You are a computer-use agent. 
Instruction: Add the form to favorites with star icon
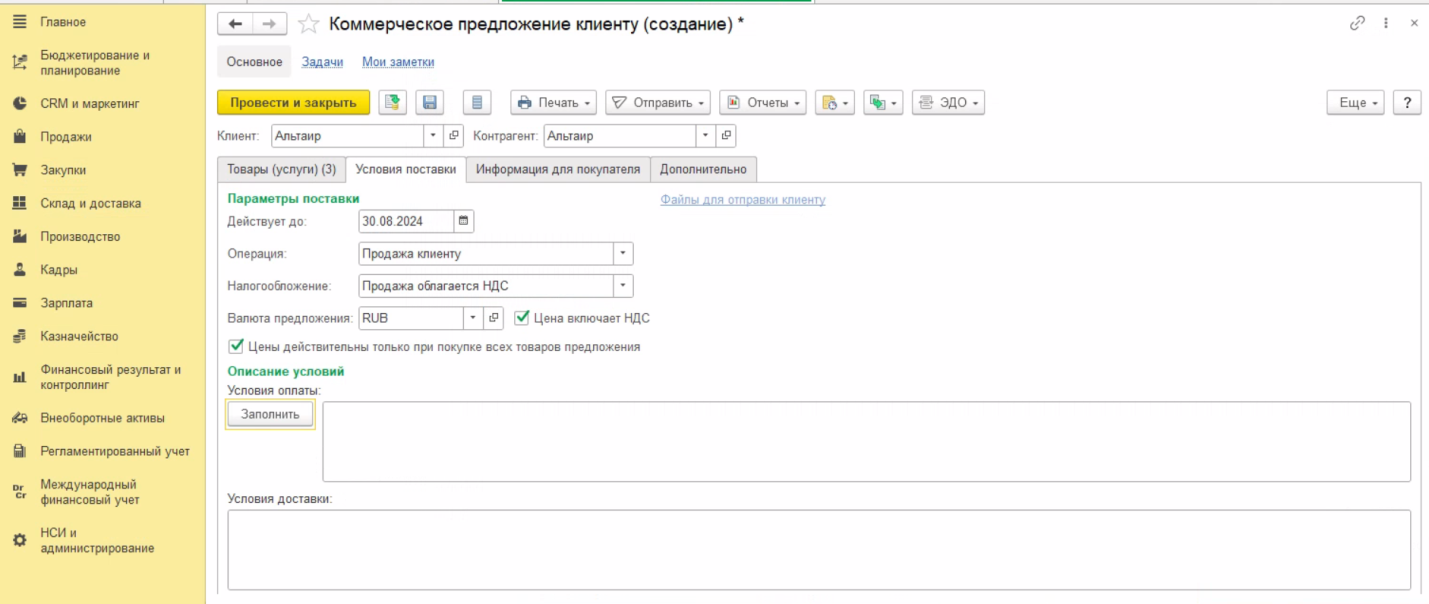pyautogui.click(x=309, y=24)
